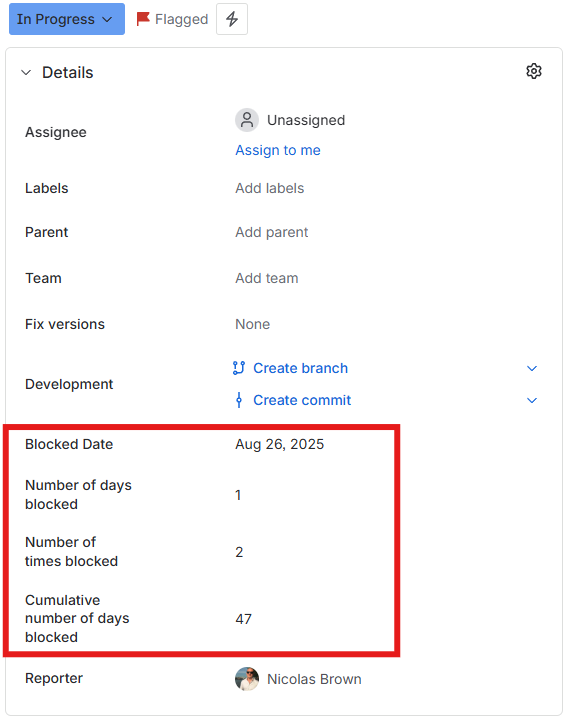Click the Development field label
The width and height of the screenshot is (568, 720).
pos(69,384)
